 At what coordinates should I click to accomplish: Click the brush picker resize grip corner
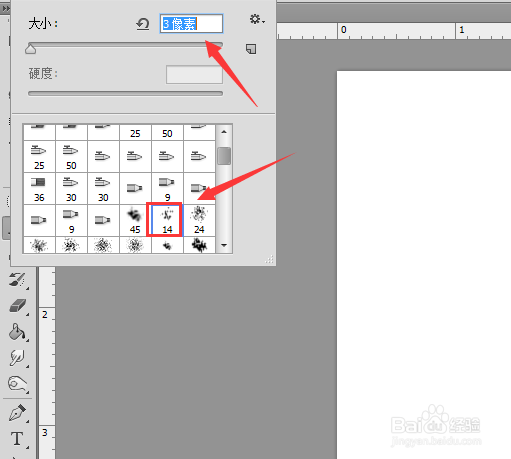(x=269, y=259)
